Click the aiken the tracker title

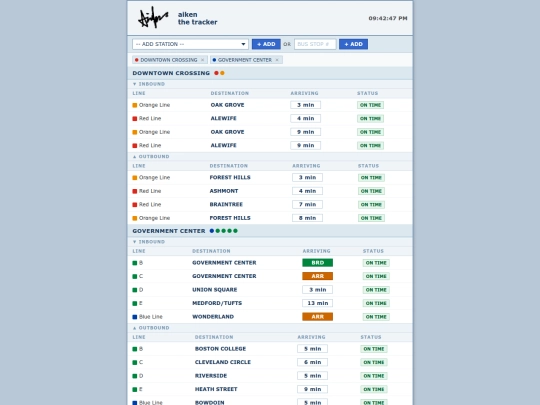pos(197,18)
